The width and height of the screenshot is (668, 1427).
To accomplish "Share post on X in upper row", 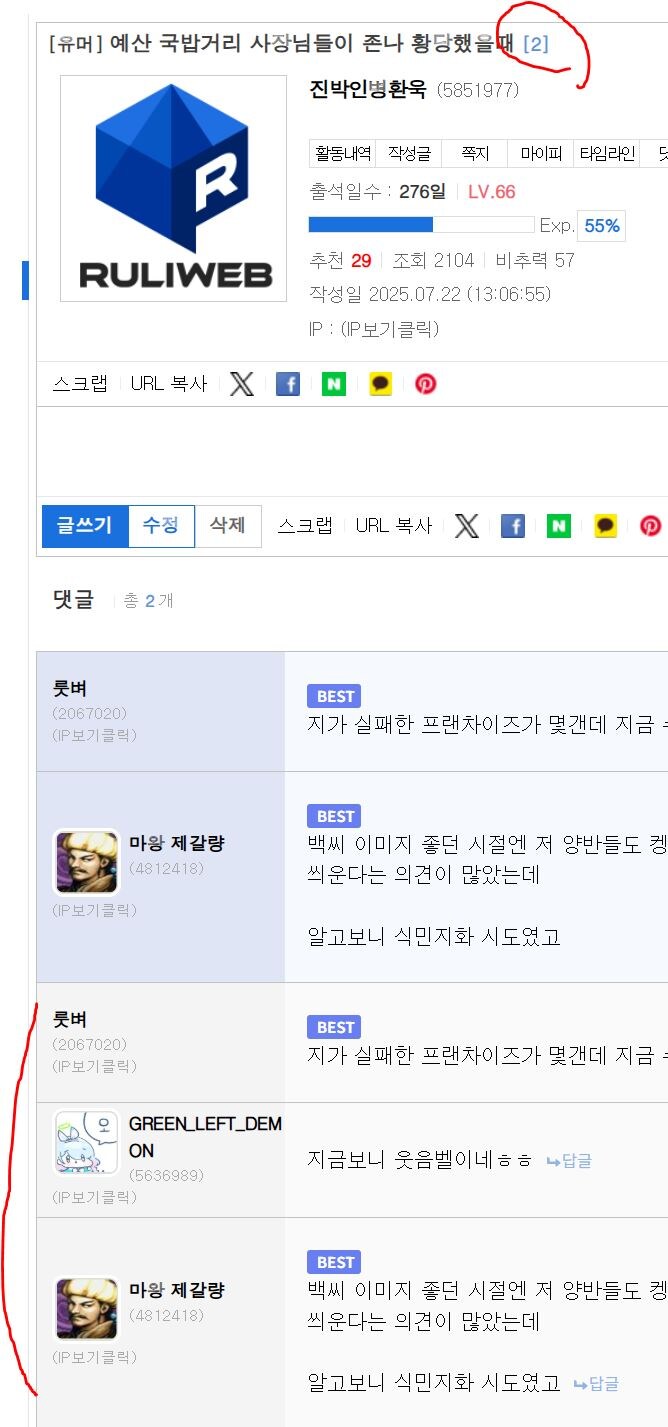I will (x=241, y=384).
